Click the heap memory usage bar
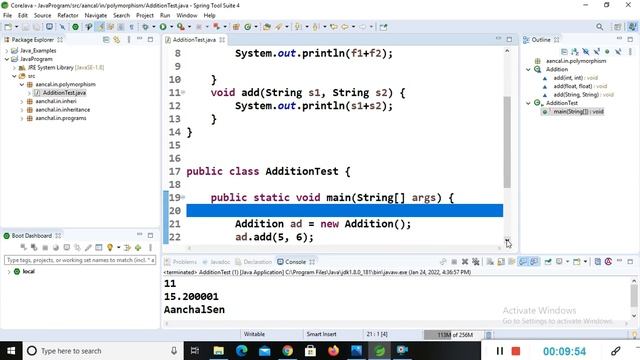The height and width of the screenshot is (360, 640). click(453, 335)
